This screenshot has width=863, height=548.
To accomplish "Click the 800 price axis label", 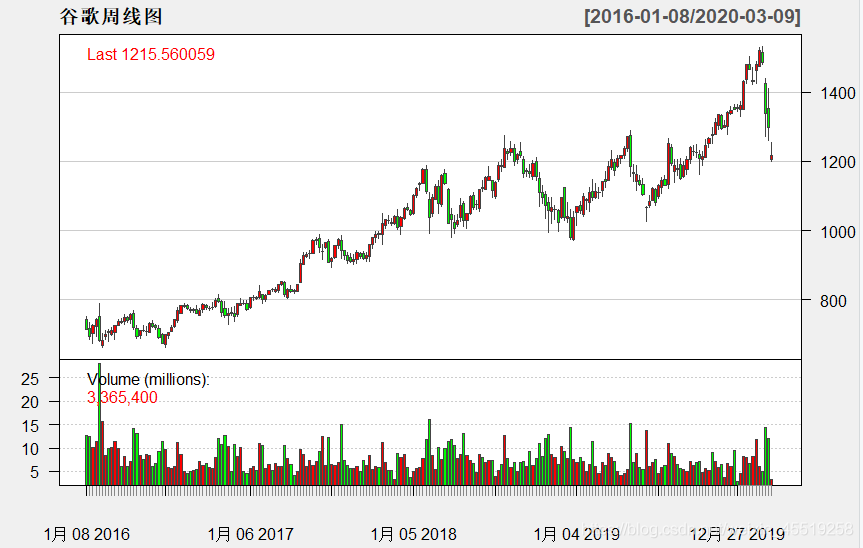I will pos(833,300).
